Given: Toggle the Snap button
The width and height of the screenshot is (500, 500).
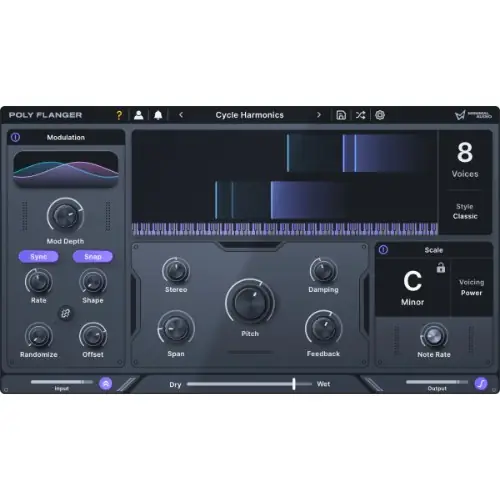Looking at the screenshot, I should [93, 257].
